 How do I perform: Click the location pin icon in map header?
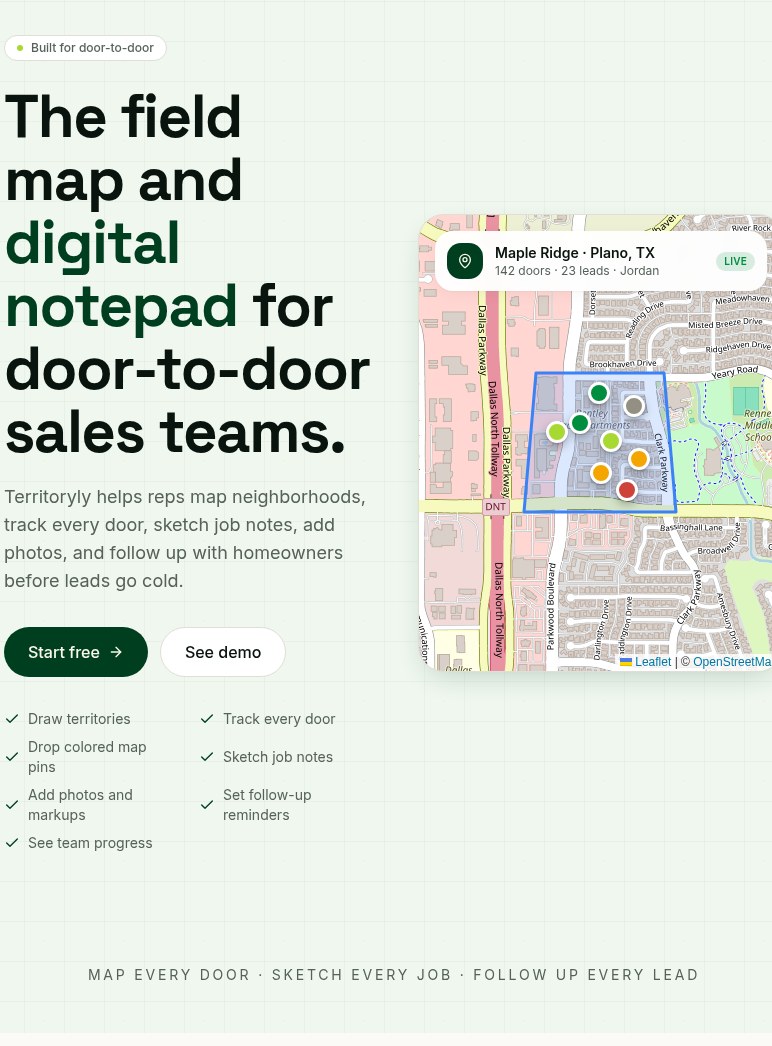coord(464,261)
